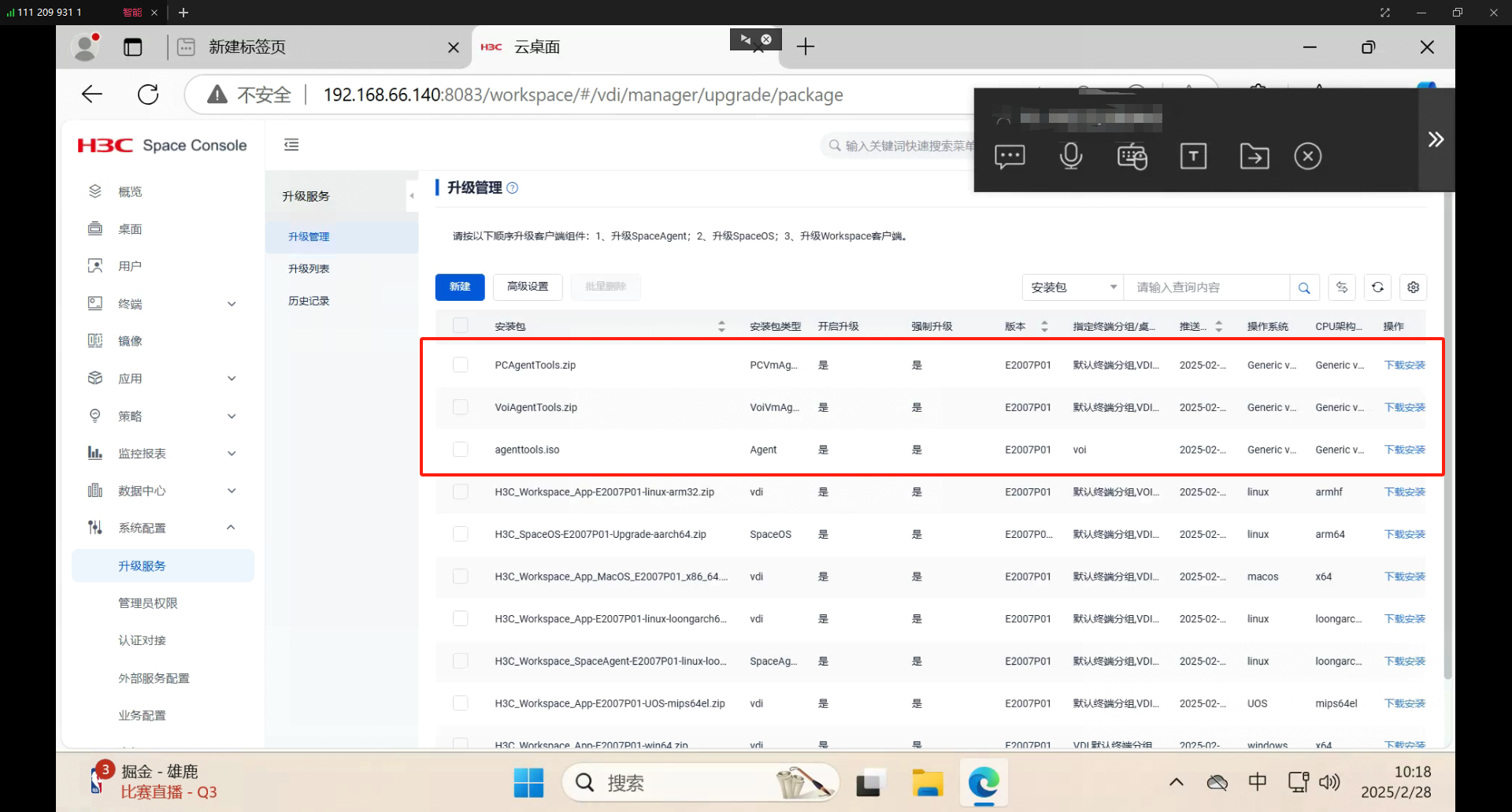Viewport: 1512px width, 812px height.
Task: Toggle the select-all checkbox in table header
Action: click(461, 325)
